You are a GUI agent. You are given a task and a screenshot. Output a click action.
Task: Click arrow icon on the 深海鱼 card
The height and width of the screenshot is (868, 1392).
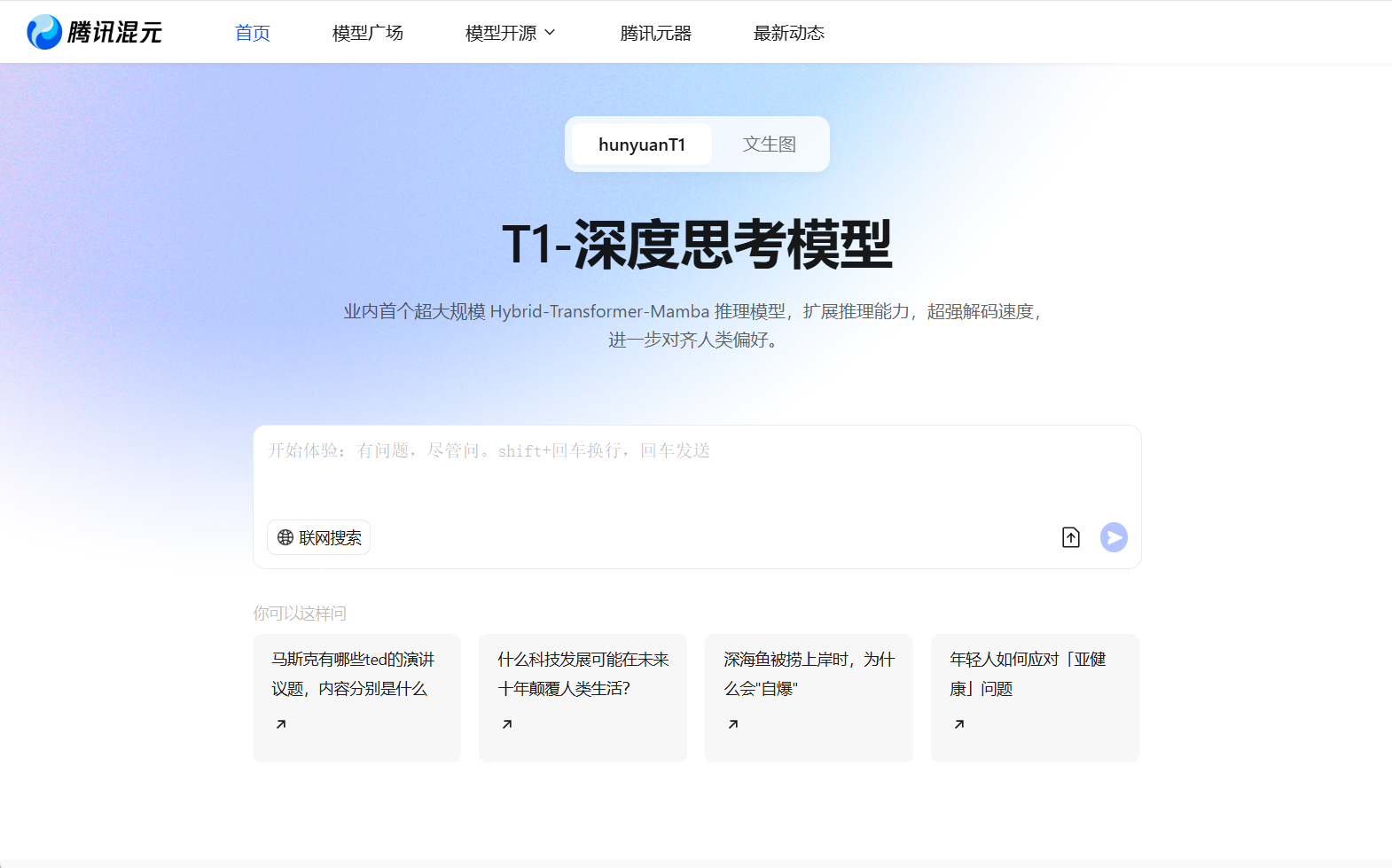[733, 724]
